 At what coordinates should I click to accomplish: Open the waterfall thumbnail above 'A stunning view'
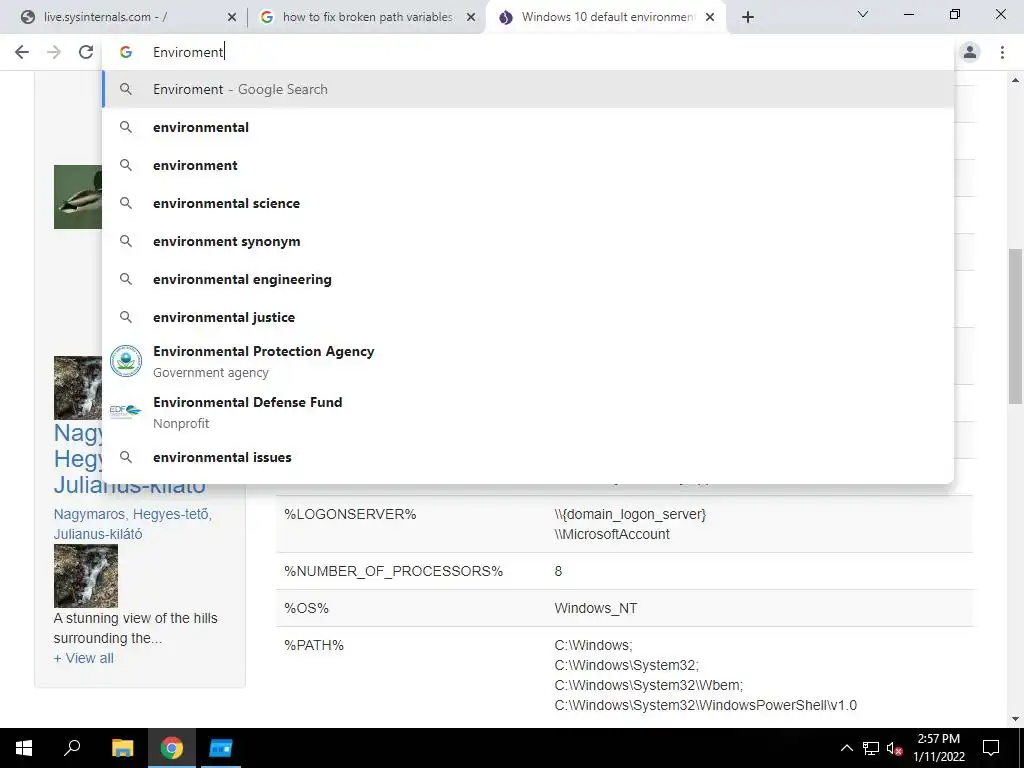pyautogui.click(x=86, y=576)
